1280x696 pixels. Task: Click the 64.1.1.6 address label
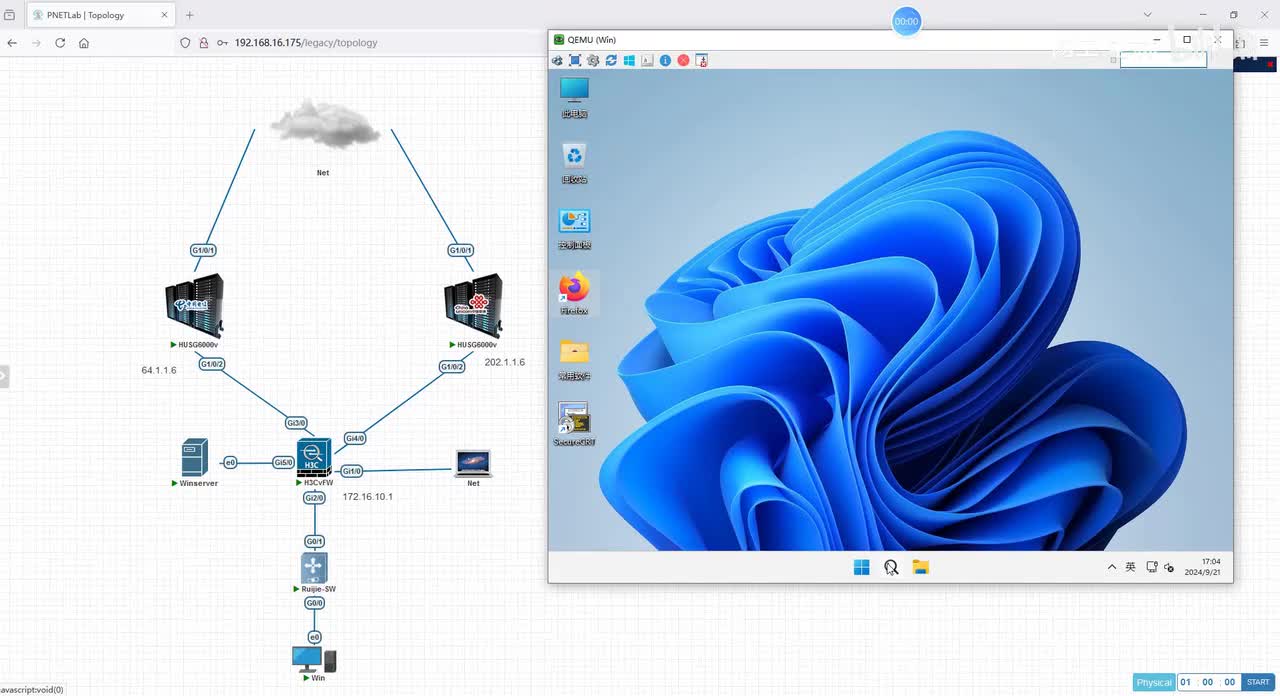point(159,370)
